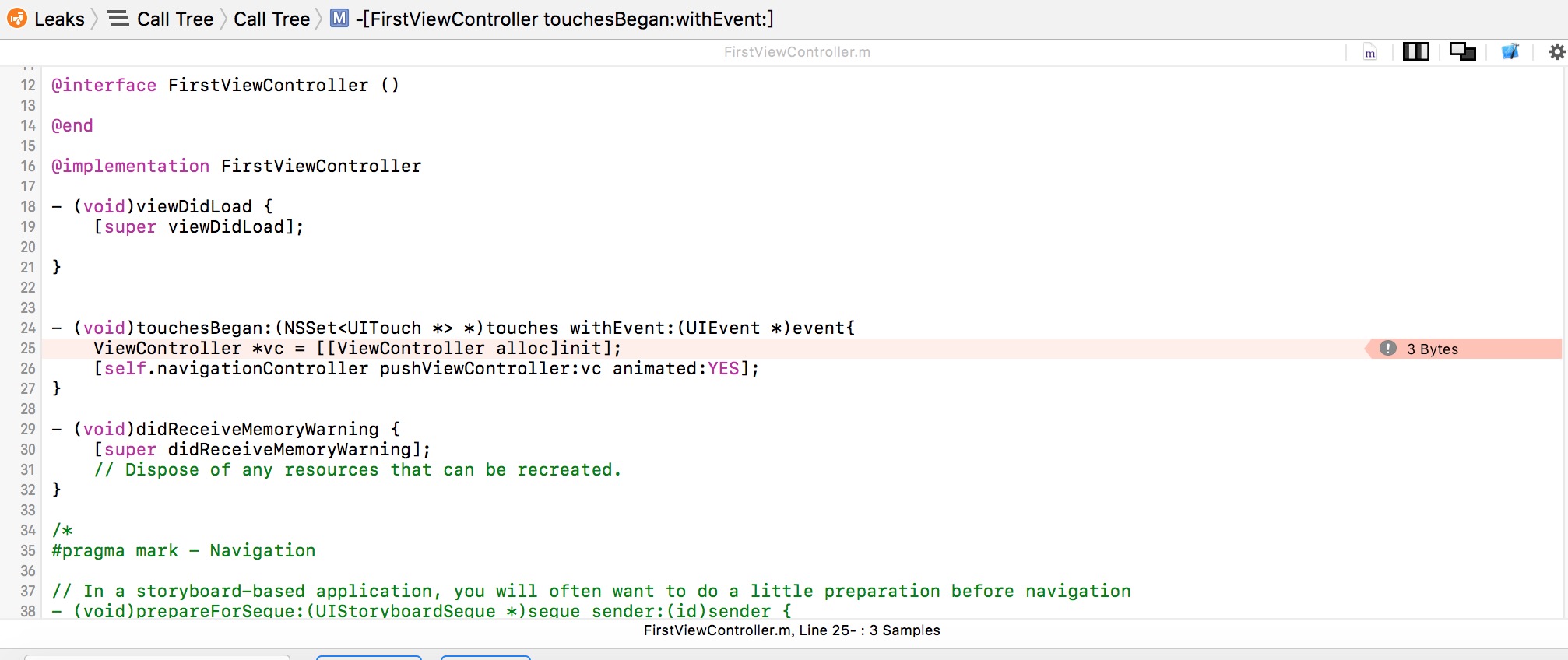Select the 3 Bytes leak annotation
This screenshot has height=660, width=1568.
pyautogui.click(x=1432, y=349)
